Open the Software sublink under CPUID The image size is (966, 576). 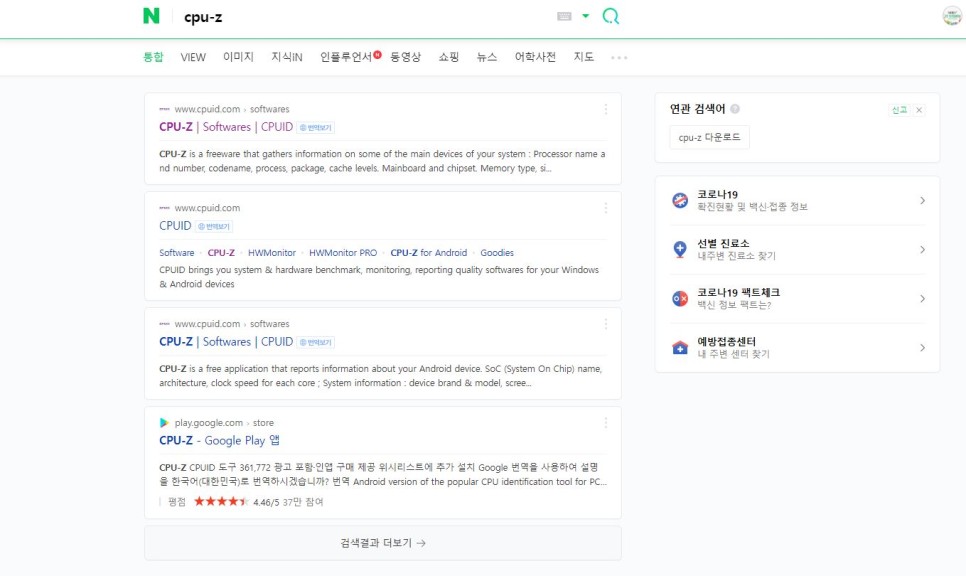176,253
